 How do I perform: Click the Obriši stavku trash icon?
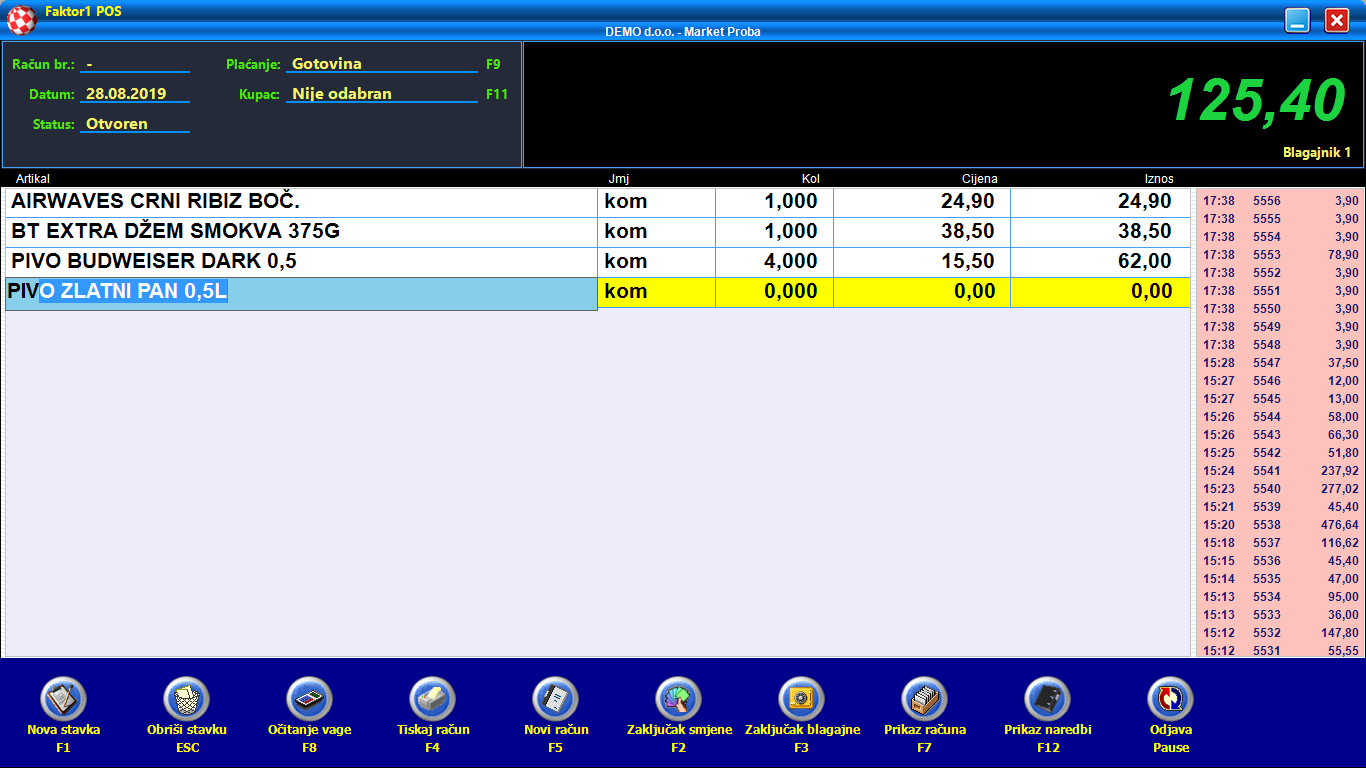187,699
